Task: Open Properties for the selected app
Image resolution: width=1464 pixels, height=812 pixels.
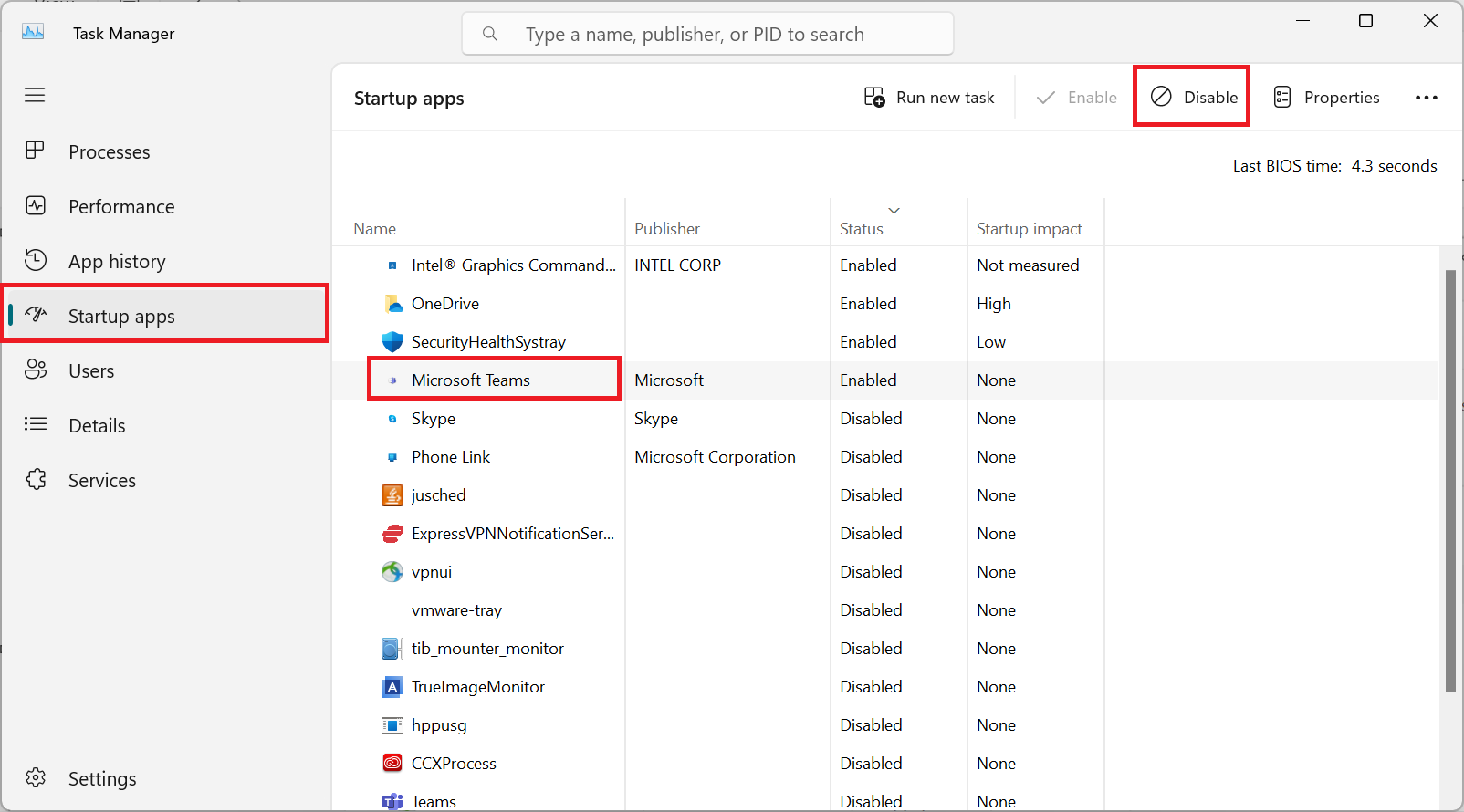Action: (1326, 98)
